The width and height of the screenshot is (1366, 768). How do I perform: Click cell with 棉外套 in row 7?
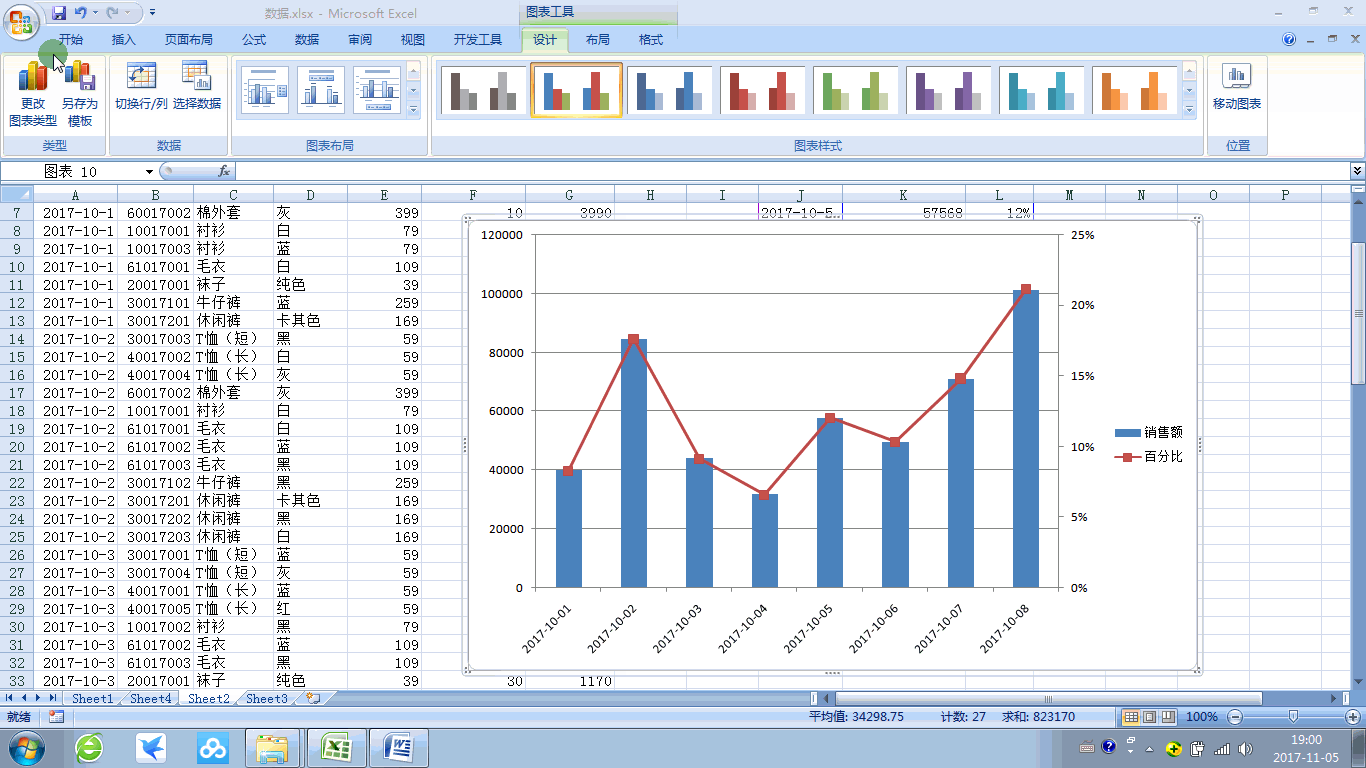233,213
